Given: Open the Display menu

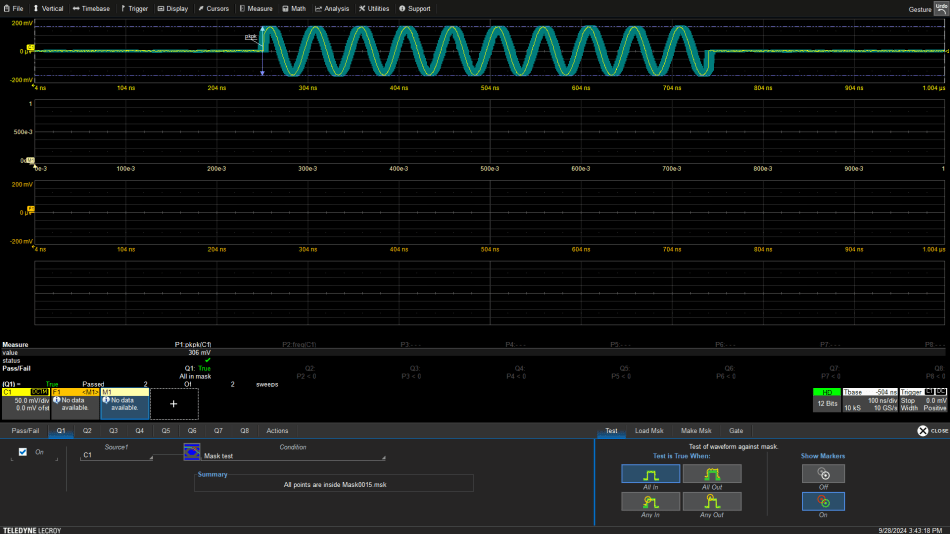Looking at the screenshot, I should pos(173,8).
